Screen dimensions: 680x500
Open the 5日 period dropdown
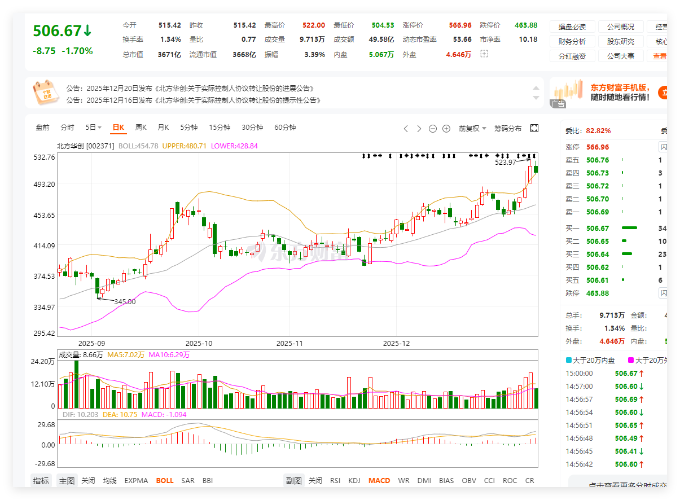pos(93,127)
